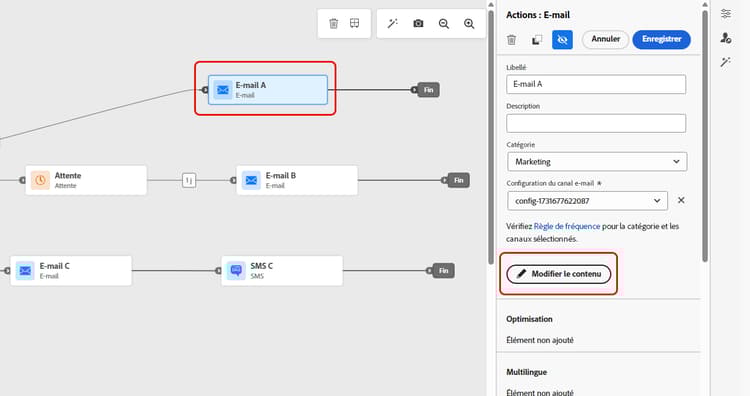Select the SMS C activity label
Screen dimensions: 750x396
pos(261,266)
